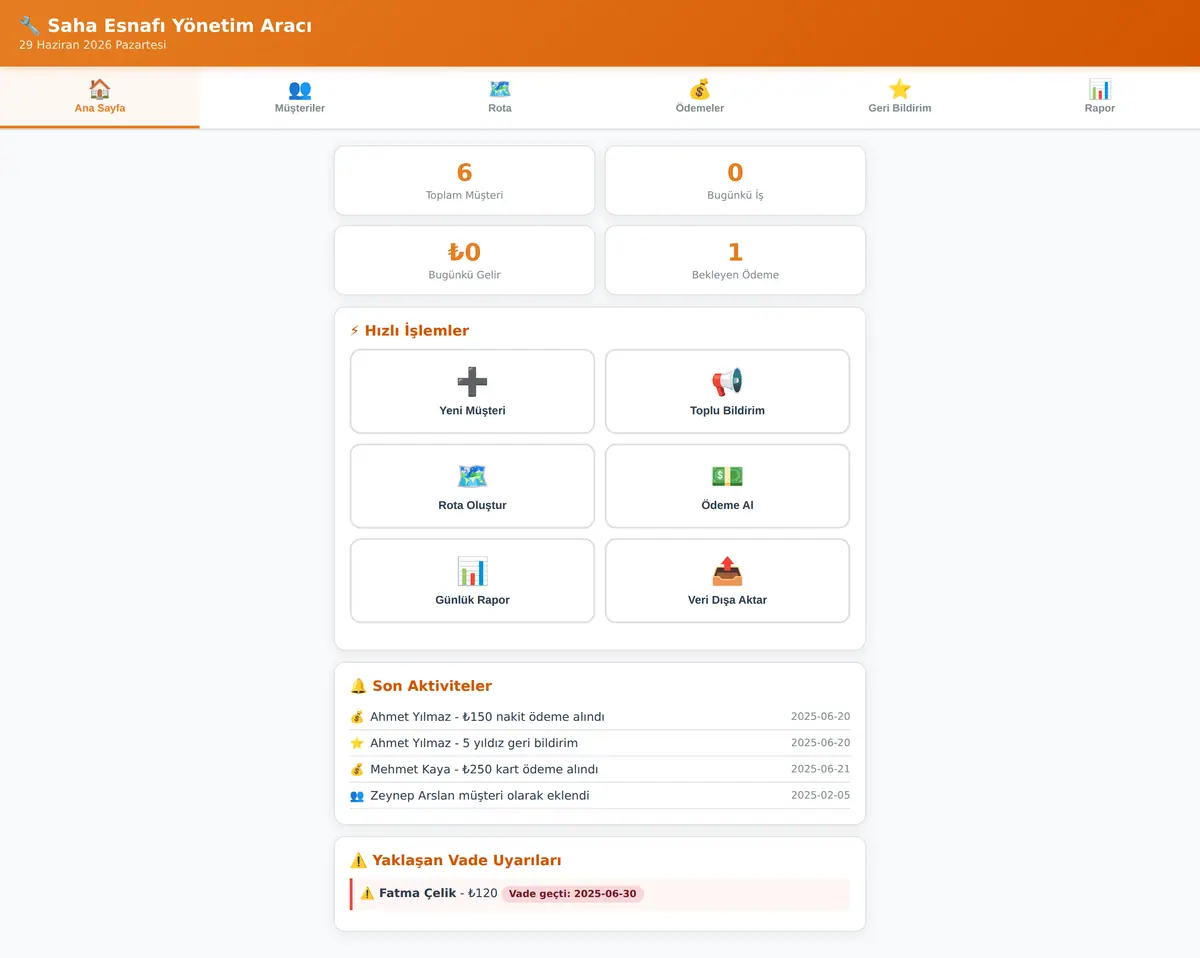
Task: Switch to the Müşteriler tab
Action: pyautogui.click(x=300, y=98)
